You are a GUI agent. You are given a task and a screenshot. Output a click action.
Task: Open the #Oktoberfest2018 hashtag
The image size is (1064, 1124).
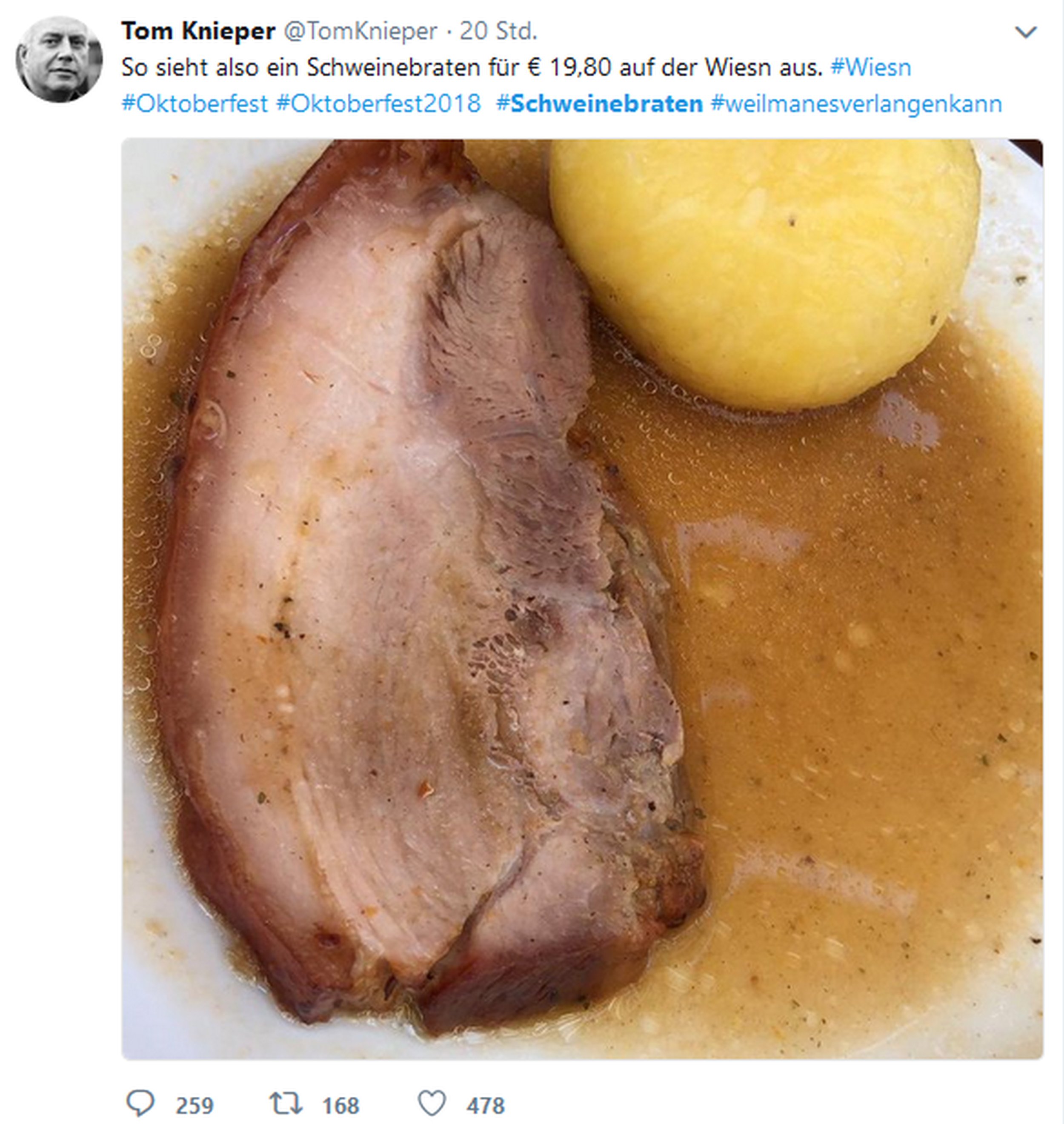[x=378, y=104]
